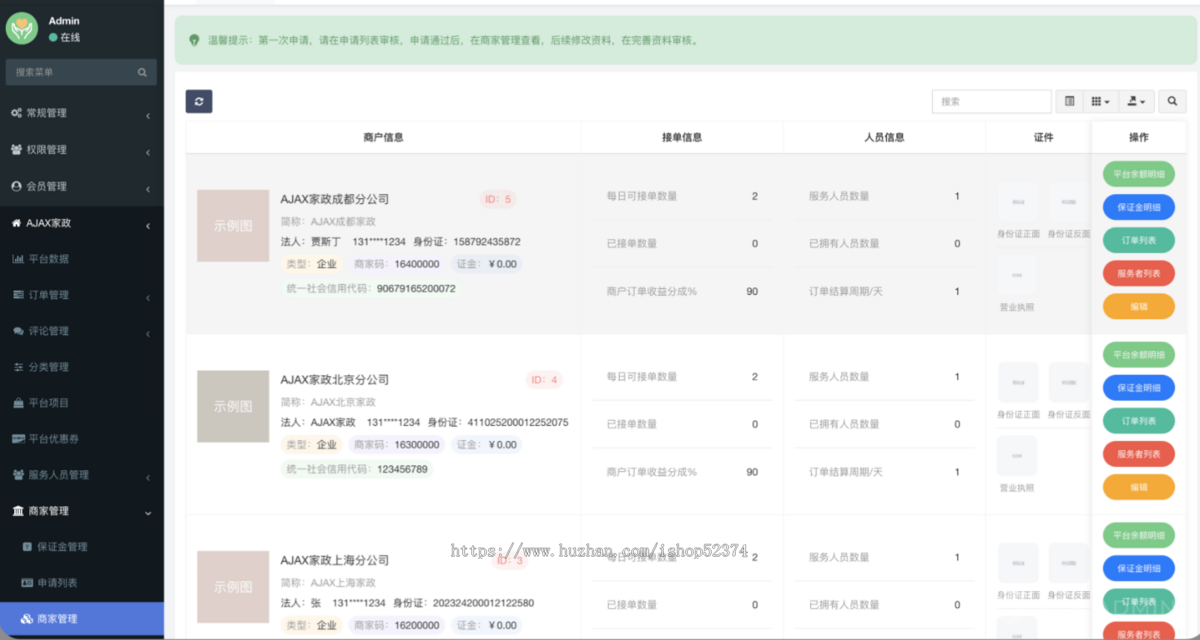Open 上海分公司 示例图 thumbnail
The height and width of the screenshot is (640, 1200).
233,587
